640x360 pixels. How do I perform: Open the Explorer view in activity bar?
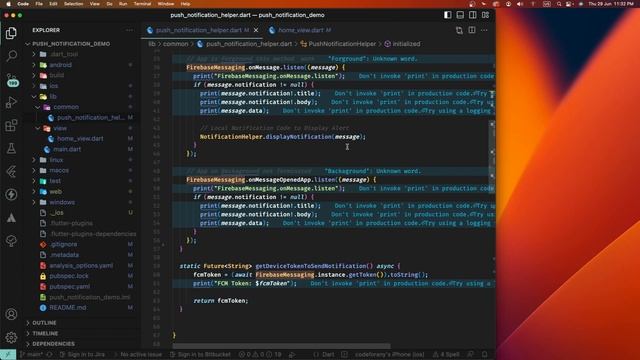11,33
